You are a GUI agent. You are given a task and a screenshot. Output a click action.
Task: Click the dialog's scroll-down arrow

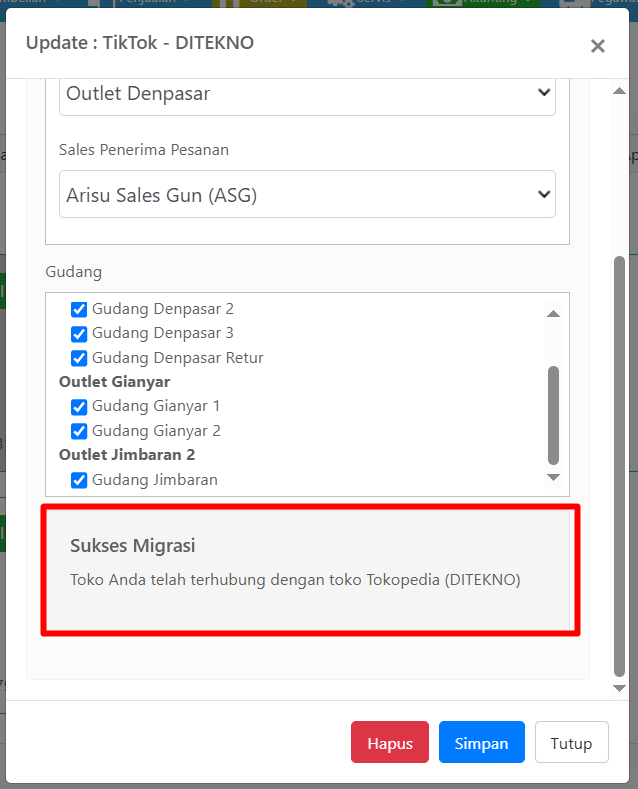(x=619, y=688)
